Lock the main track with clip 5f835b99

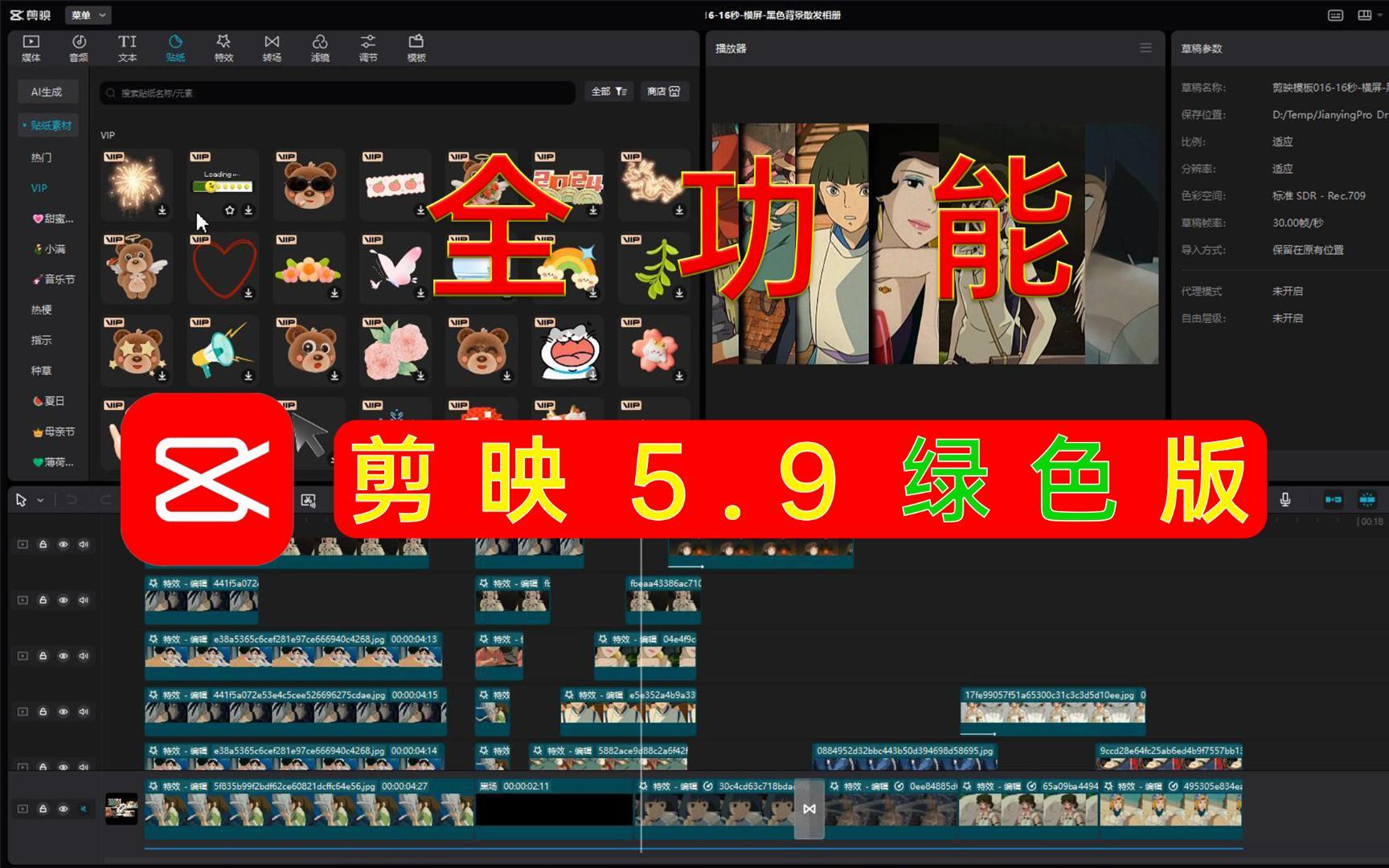[x=43, y=809]
